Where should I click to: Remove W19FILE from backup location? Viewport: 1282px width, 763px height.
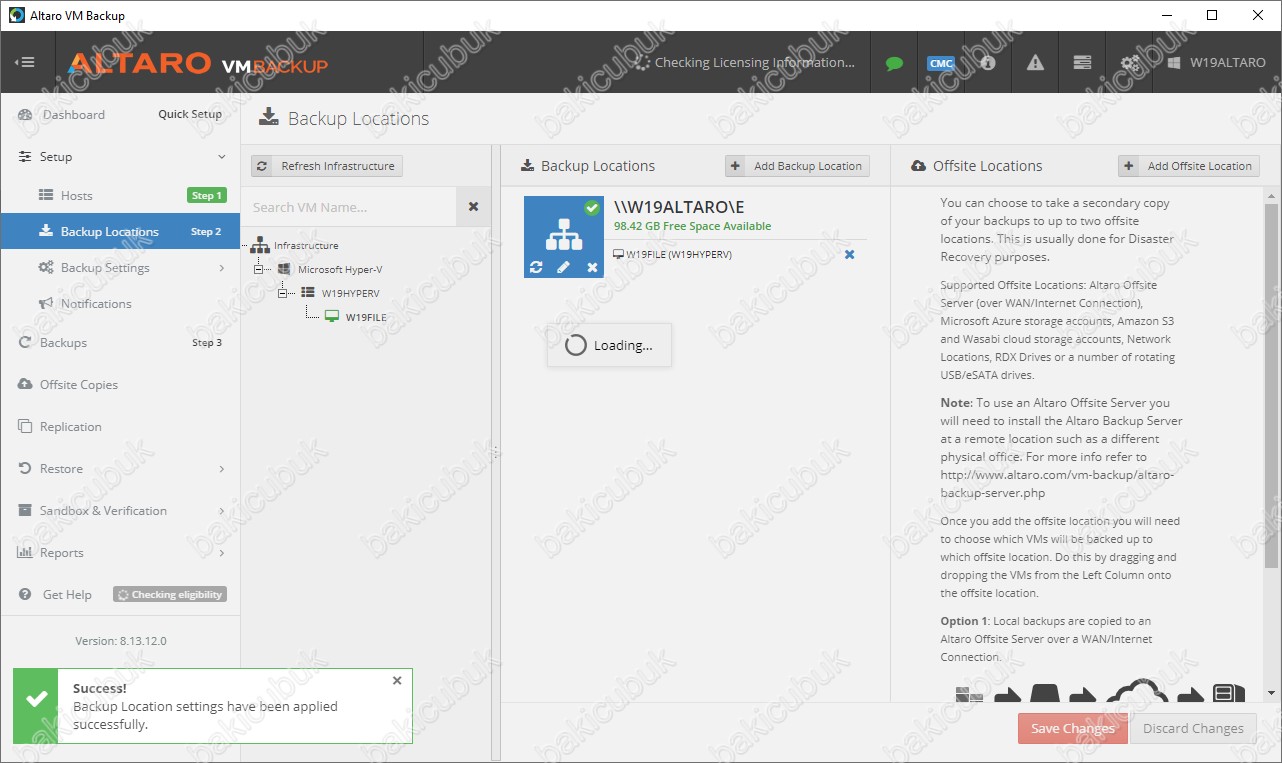pos(849,255)
